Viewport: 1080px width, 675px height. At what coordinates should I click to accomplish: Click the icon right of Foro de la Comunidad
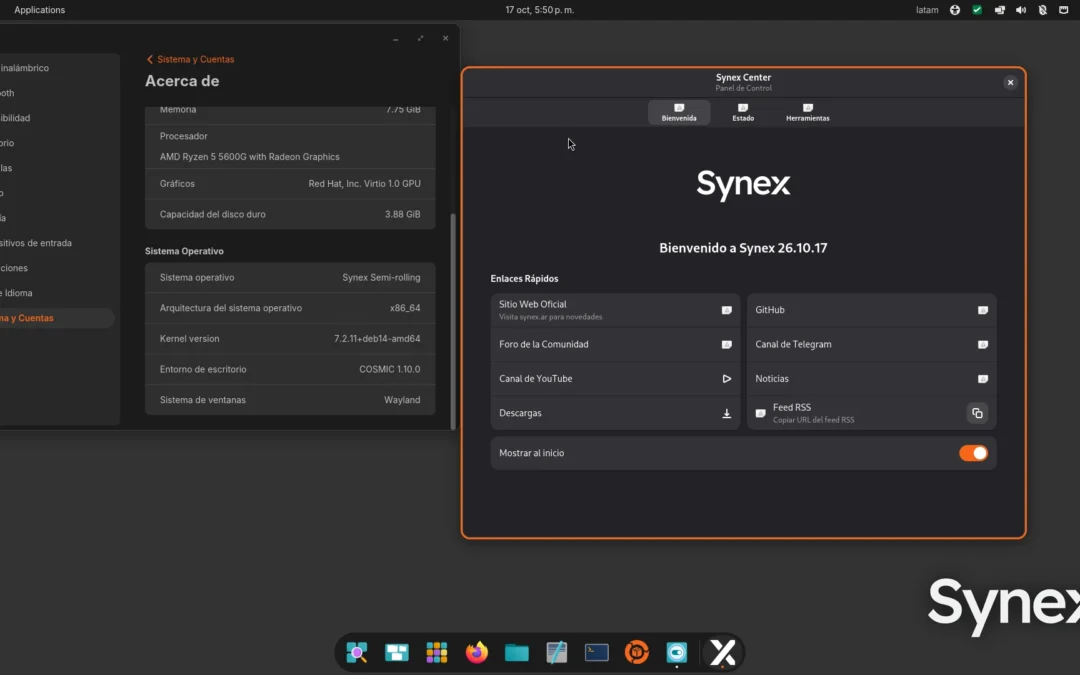point(726,344)
